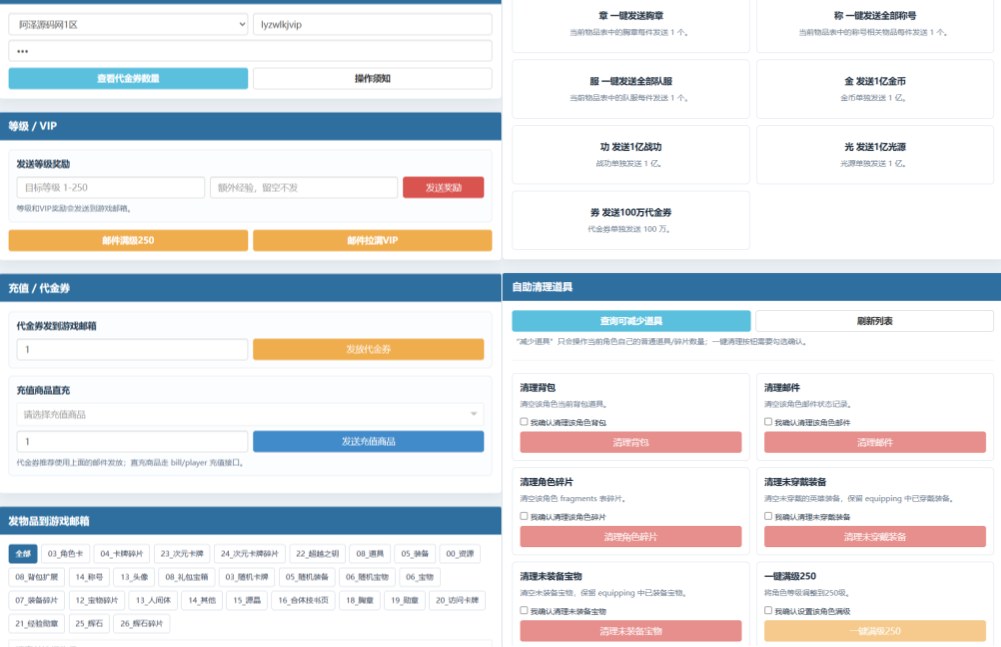
Task: Select the 21_经验勋章 category tag
Action: coord(36,623)
